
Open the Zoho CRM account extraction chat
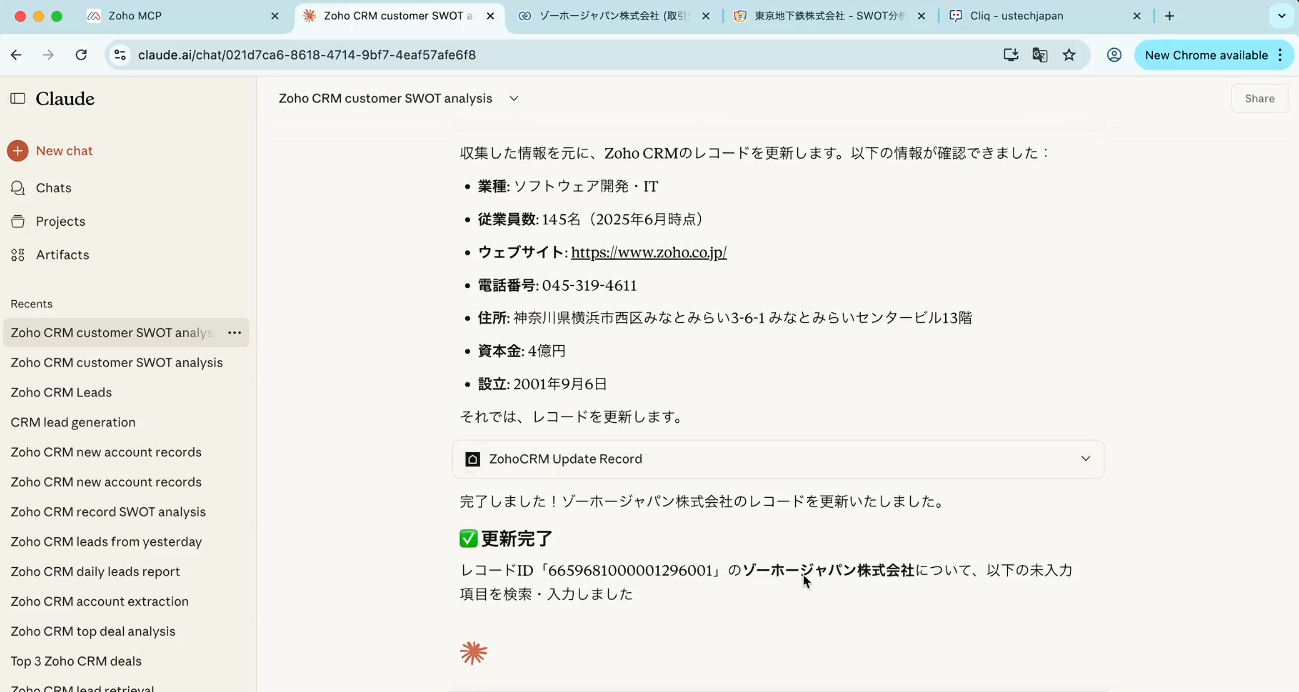coord(99,601)
